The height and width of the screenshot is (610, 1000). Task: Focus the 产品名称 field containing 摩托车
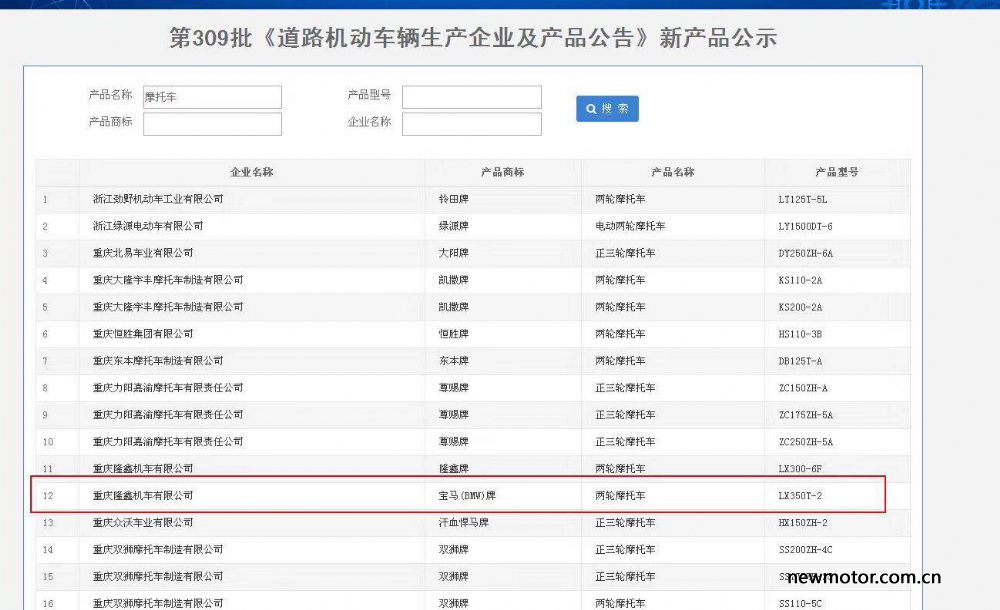click(x=212, y=97)
